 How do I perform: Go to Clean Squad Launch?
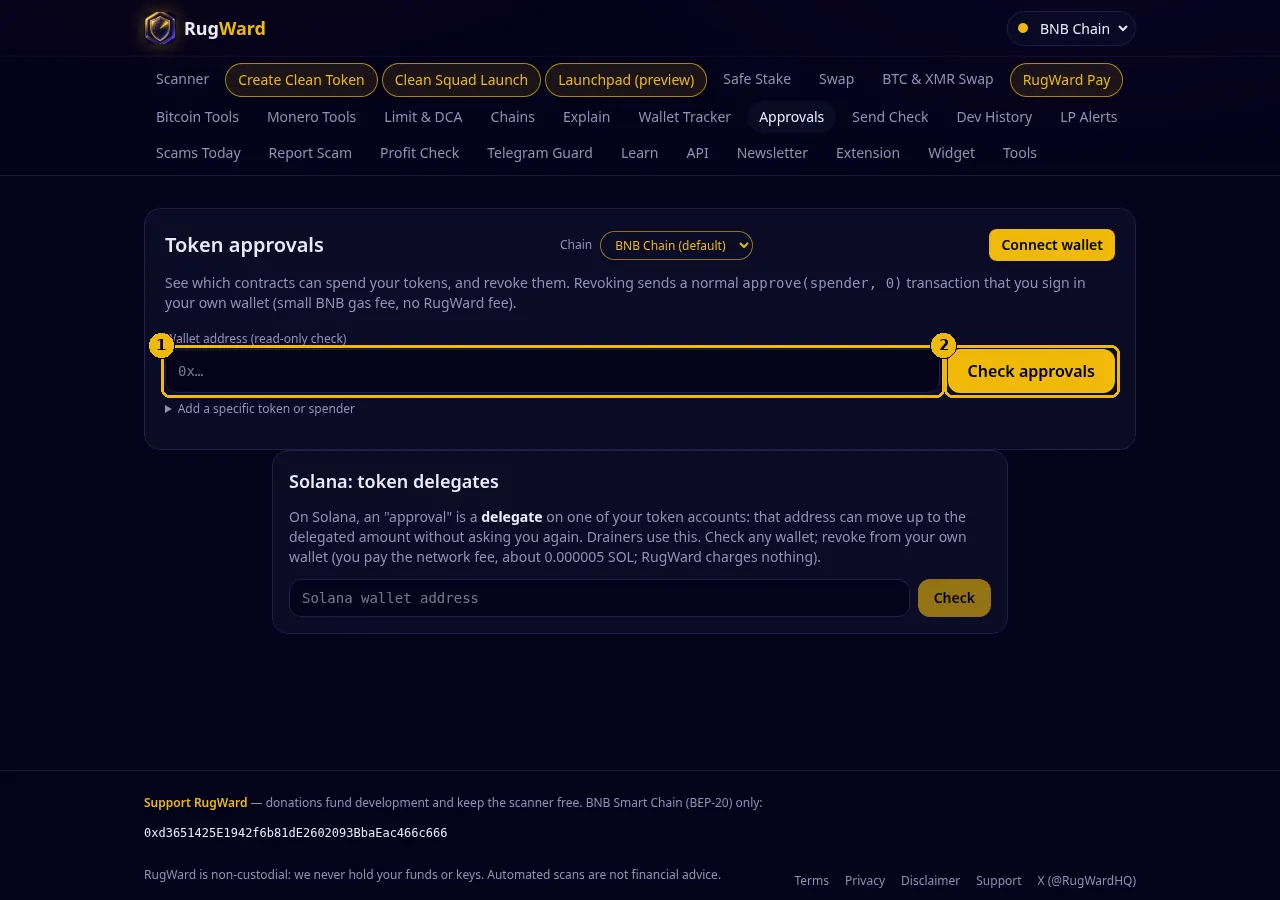click(x=461, y=80)
